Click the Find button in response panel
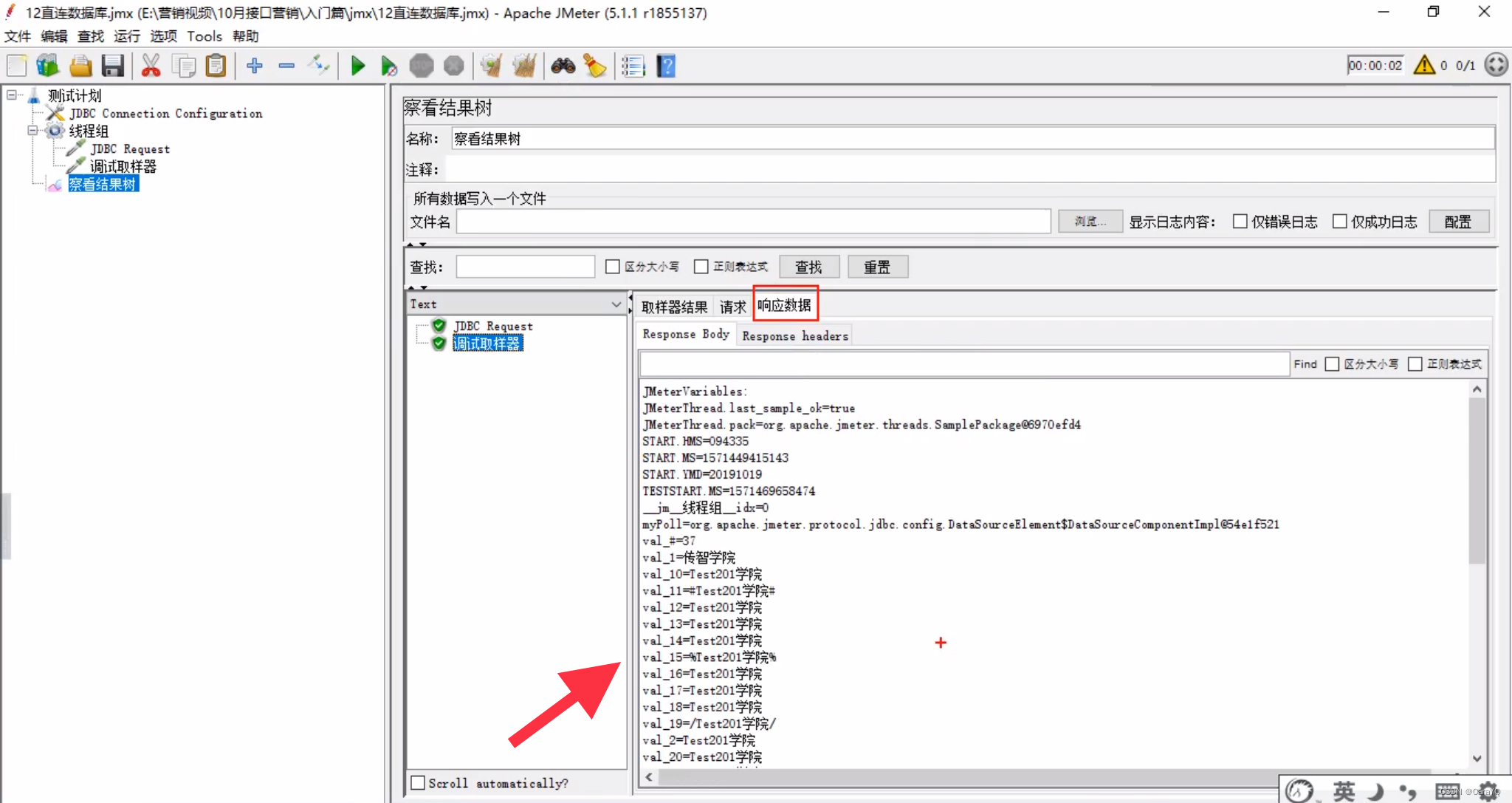The image size is (1512, 803). 1305,364
